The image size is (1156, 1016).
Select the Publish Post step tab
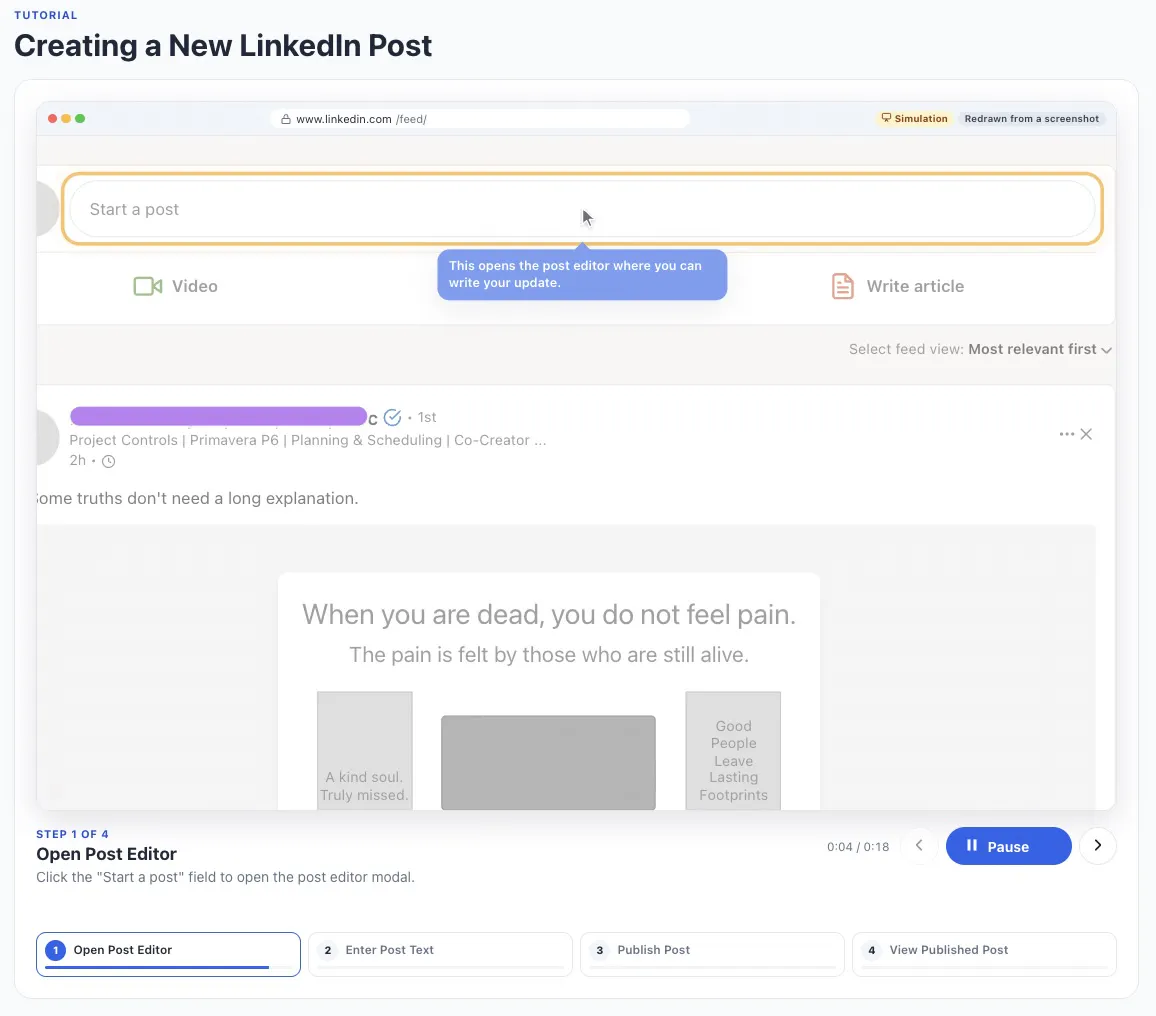tap(712, 954)
